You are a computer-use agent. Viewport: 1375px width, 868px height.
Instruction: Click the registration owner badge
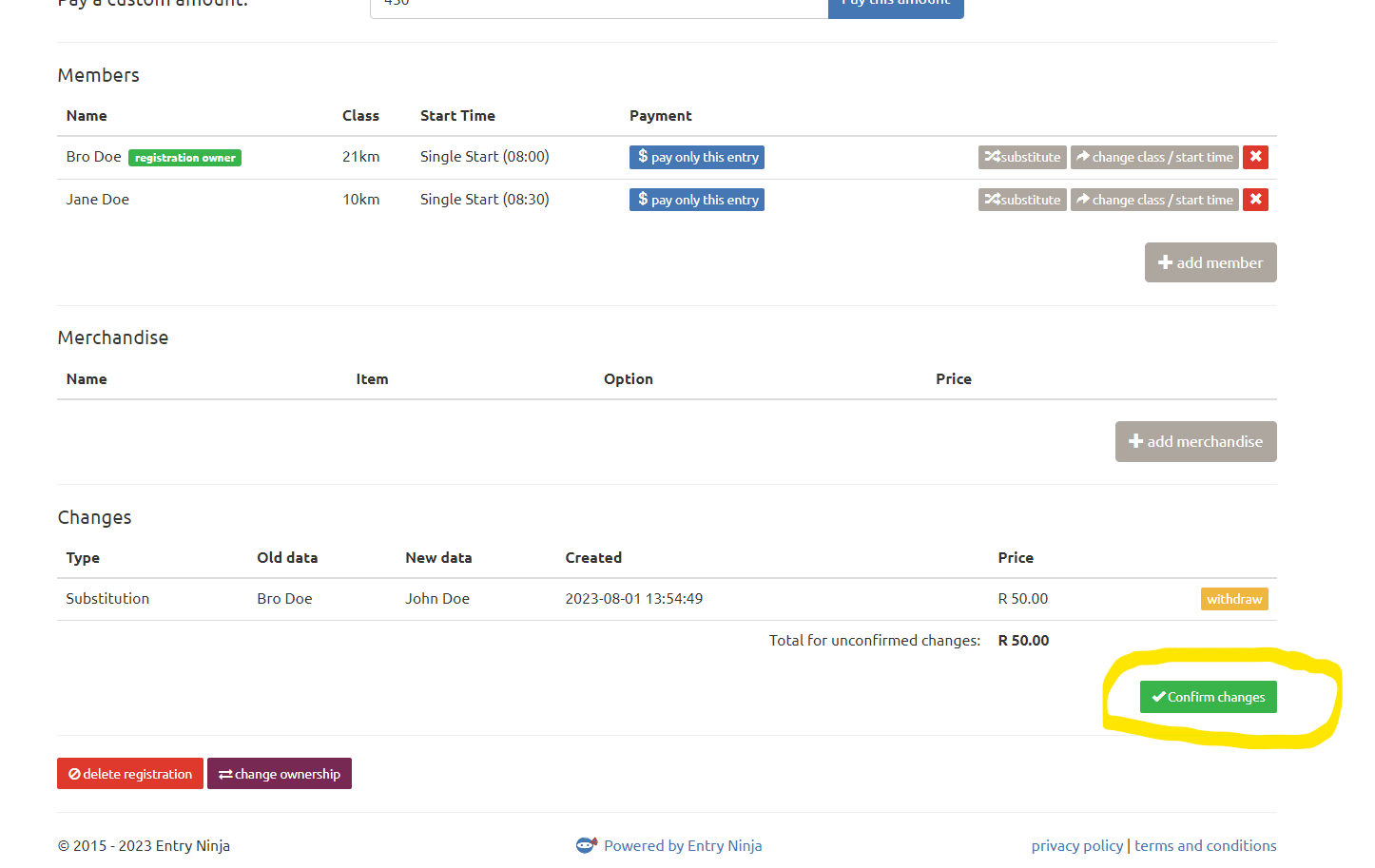click(185, 158)
